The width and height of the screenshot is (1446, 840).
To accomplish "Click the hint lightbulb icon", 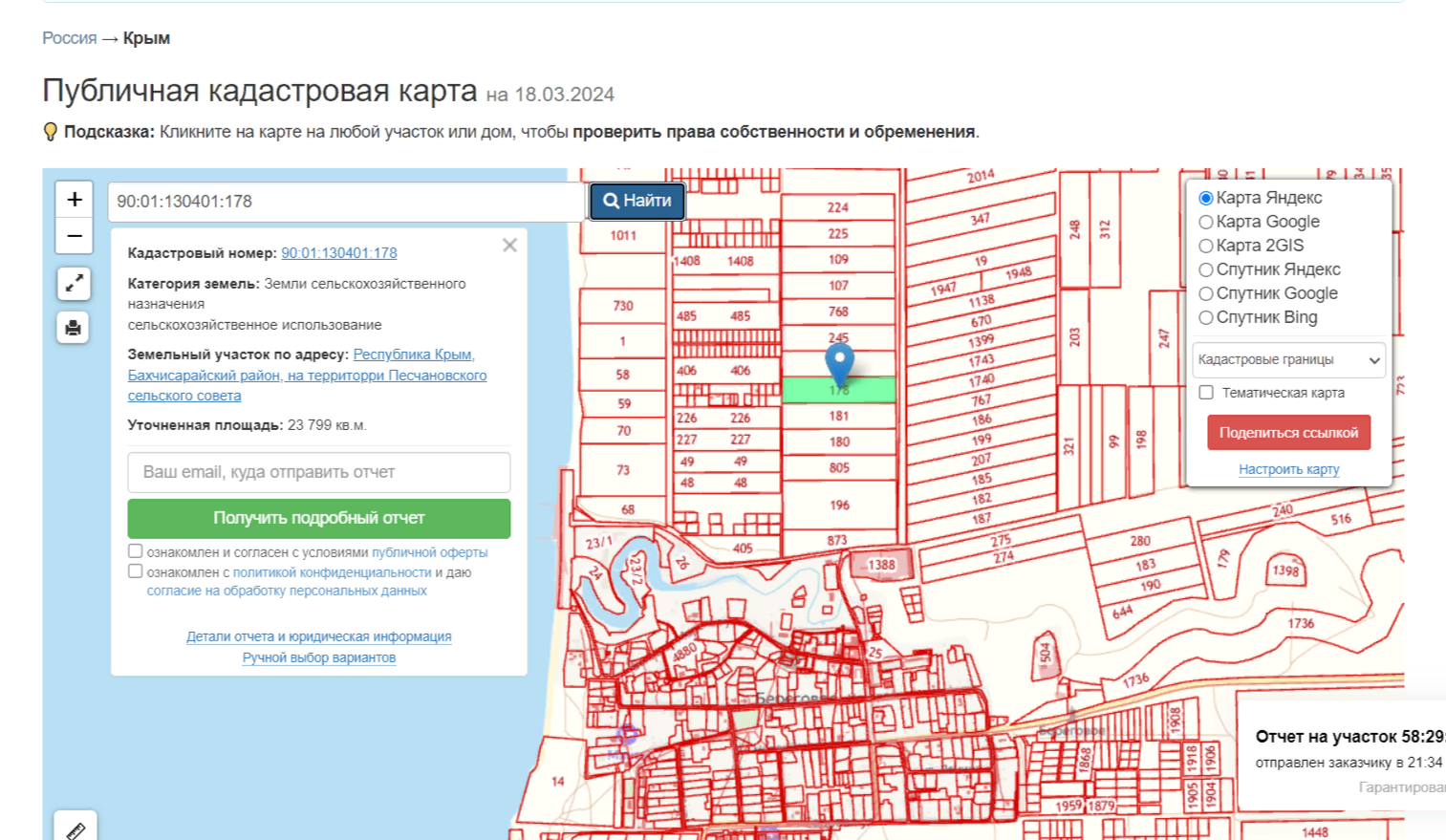I will (51, 132).
